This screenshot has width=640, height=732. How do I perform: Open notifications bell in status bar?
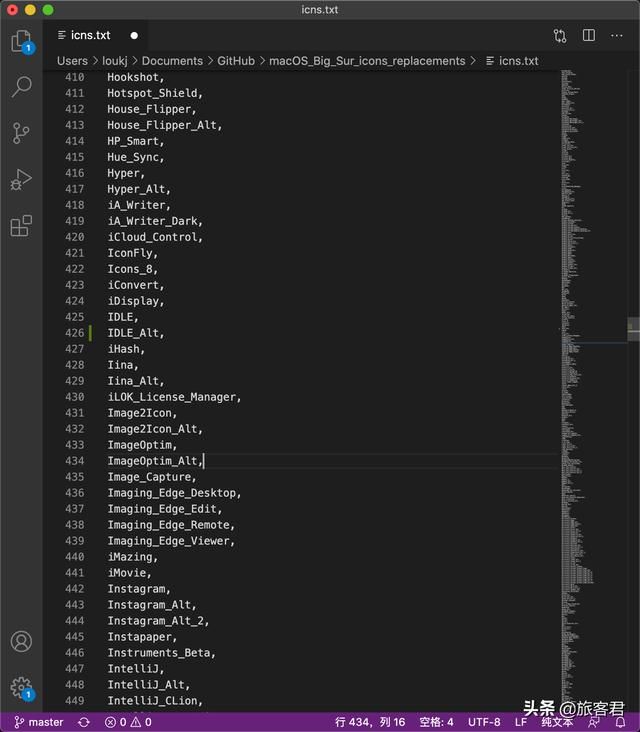620,723
